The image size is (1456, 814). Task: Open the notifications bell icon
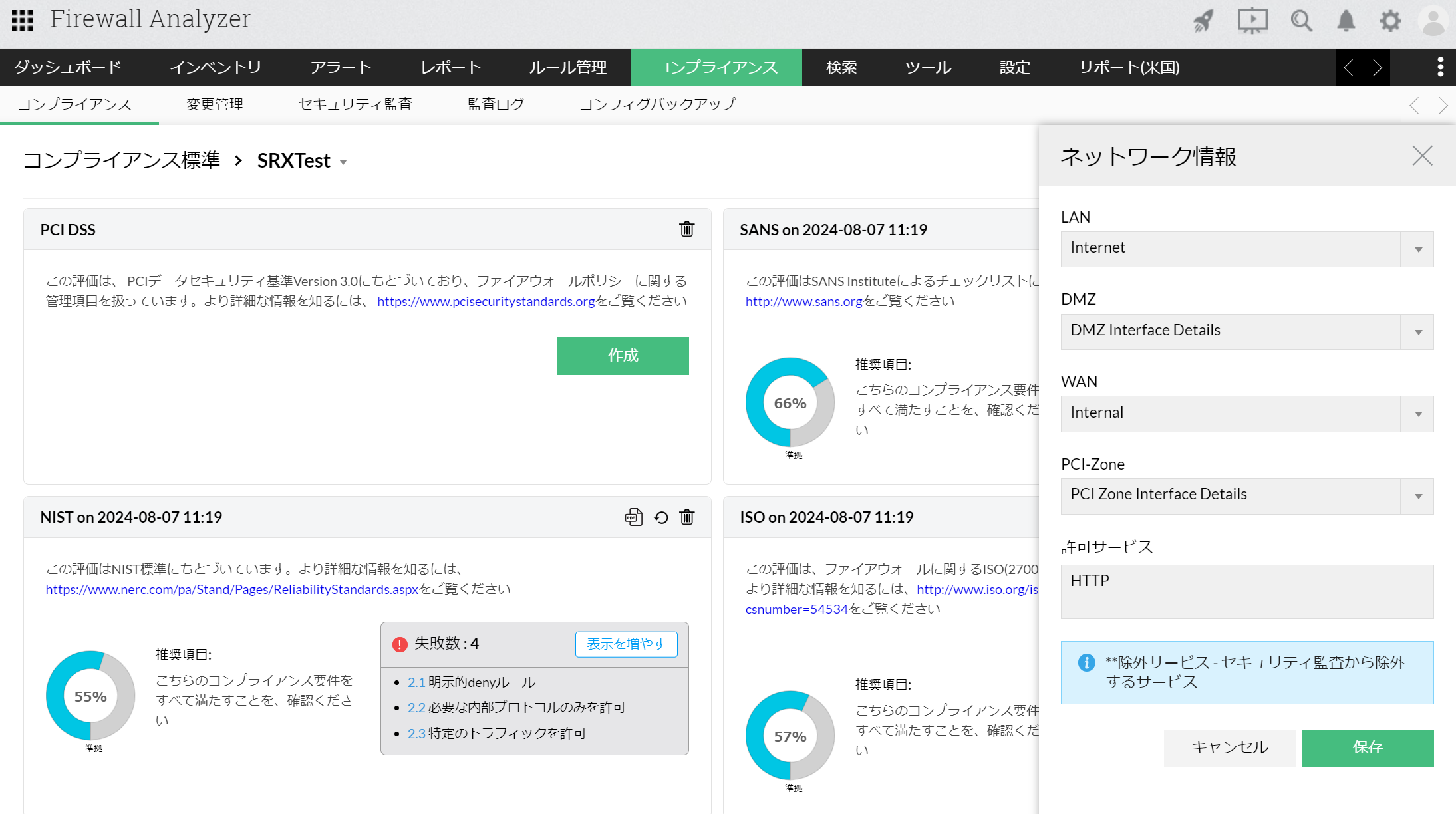click(x=1346, y=21)
